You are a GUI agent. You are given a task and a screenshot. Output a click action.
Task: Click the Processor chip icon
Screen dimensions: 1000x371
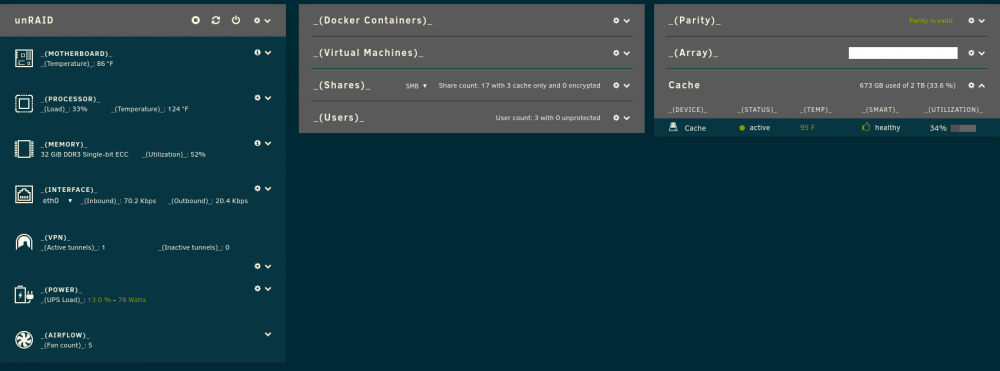coord(24,104)
